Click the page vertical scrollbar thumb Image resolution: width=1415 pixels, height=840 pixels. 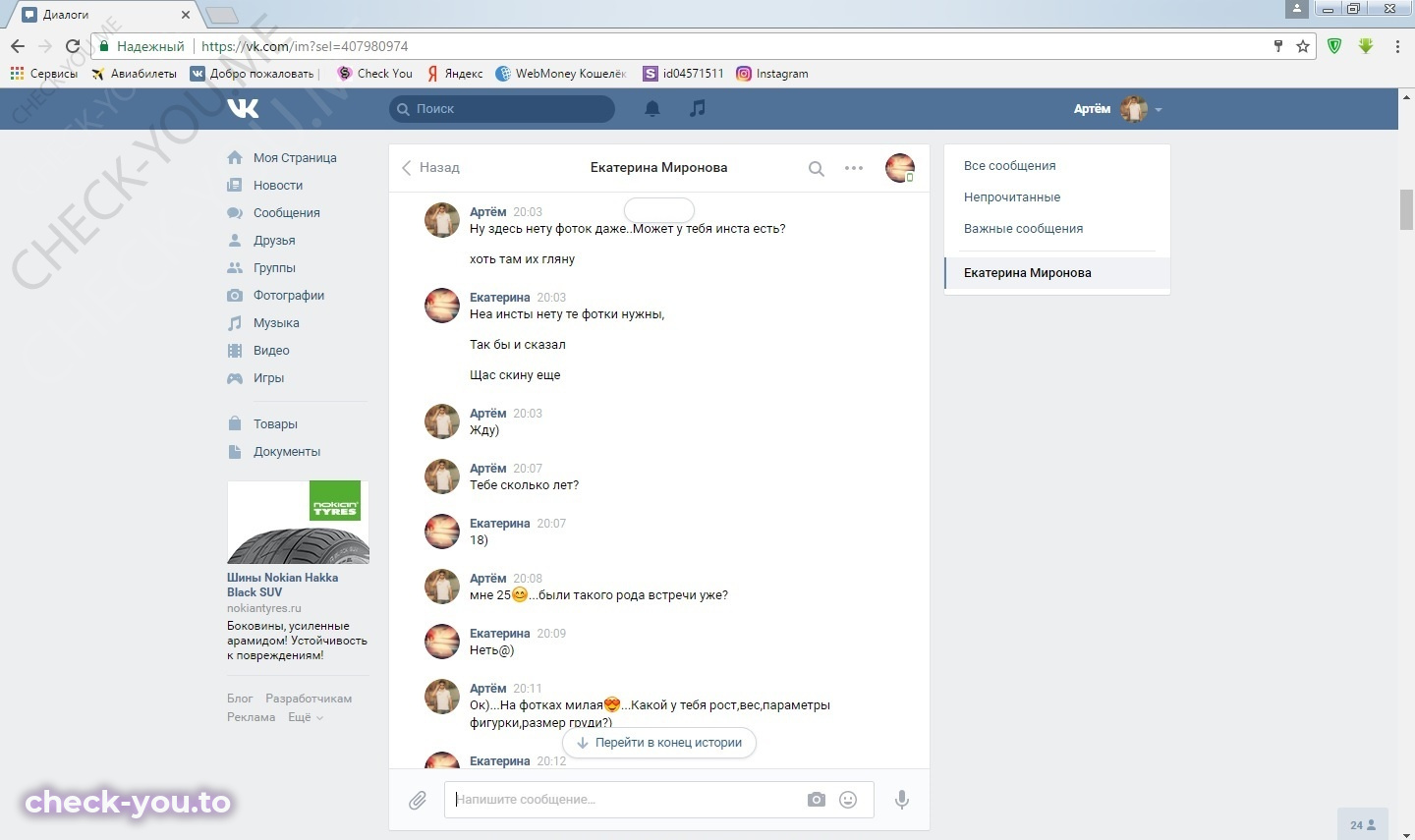coord(1406,209)
